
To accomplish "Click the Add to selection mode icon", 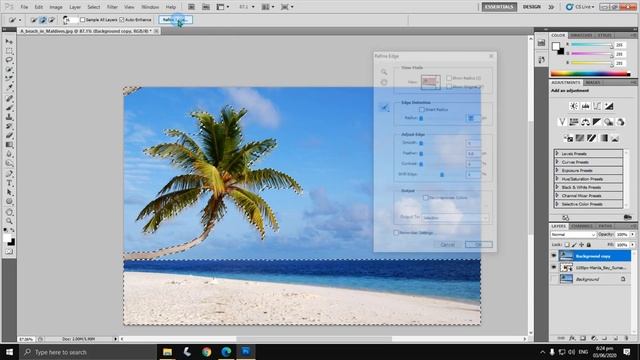I will tap(43, 20).
